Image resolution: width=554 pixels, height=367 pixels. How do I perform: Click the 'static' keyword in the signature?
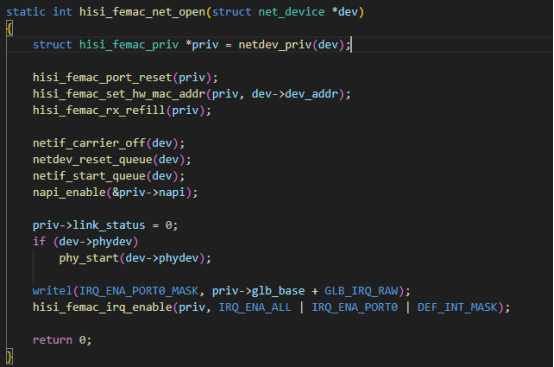[26, 12]
